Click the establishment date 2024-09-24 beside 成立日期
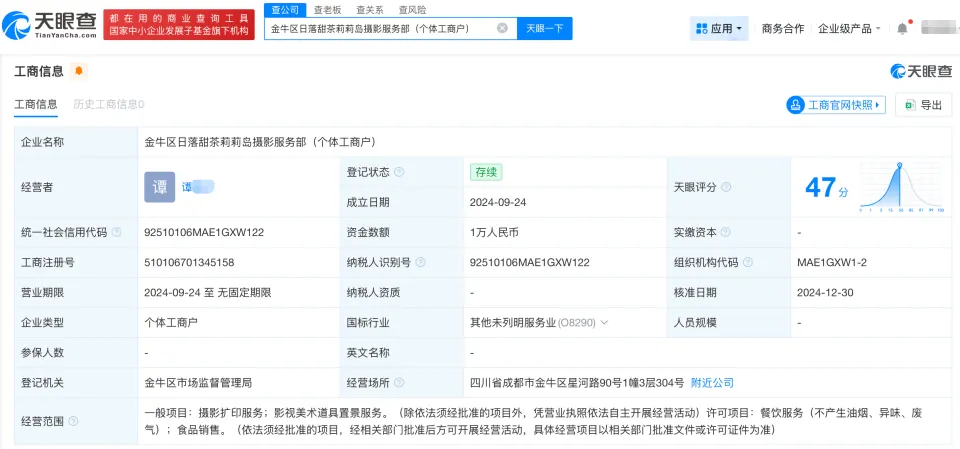The width and height of the screenshot is (960, 449). pyautogui.click(x=498, y=202)
